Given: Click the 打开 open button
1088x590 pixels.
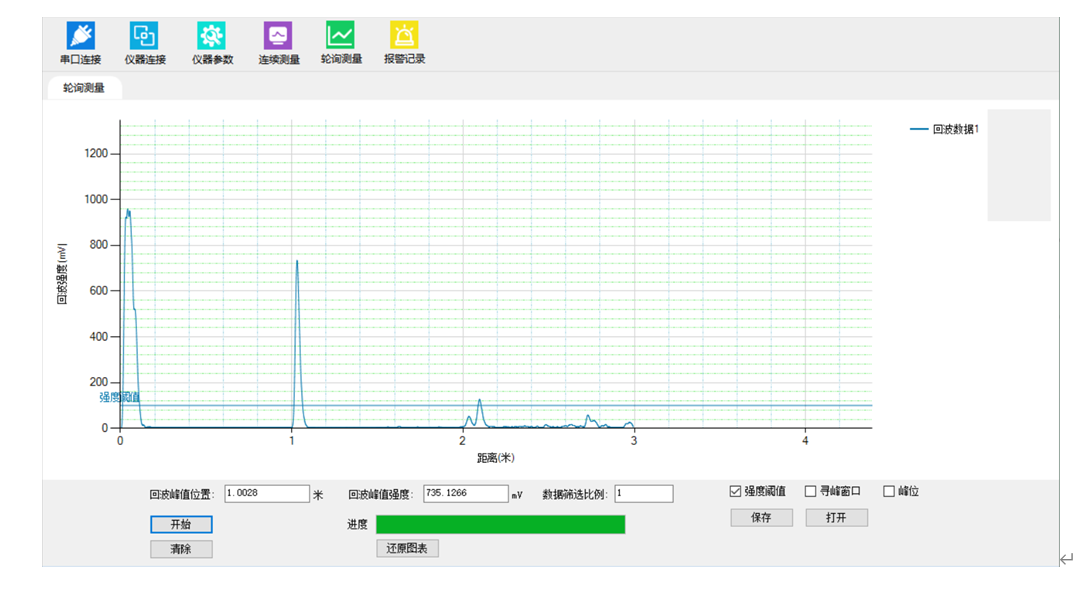Looking at the screenshot, I should pyautogui.click(x=836, y=517).
